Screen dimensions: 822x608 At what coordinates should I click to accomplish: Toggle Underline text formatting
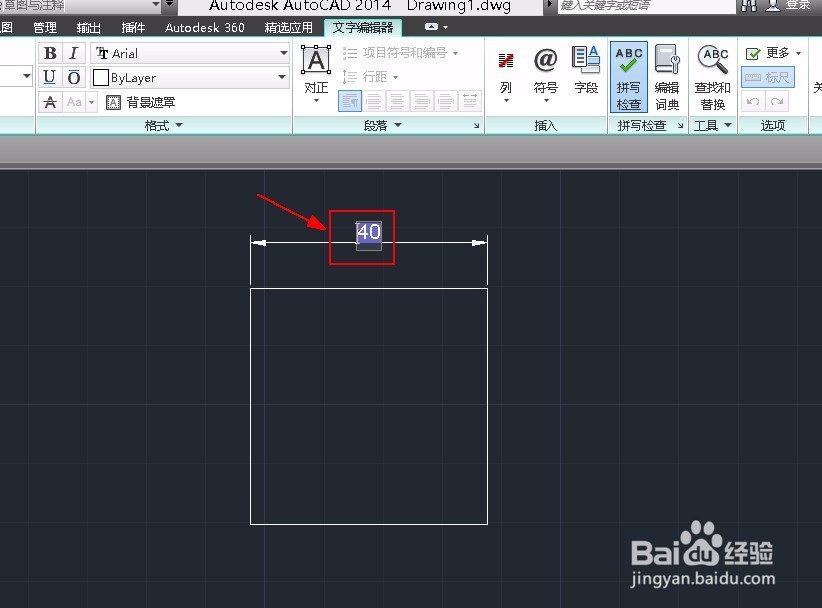50,77
